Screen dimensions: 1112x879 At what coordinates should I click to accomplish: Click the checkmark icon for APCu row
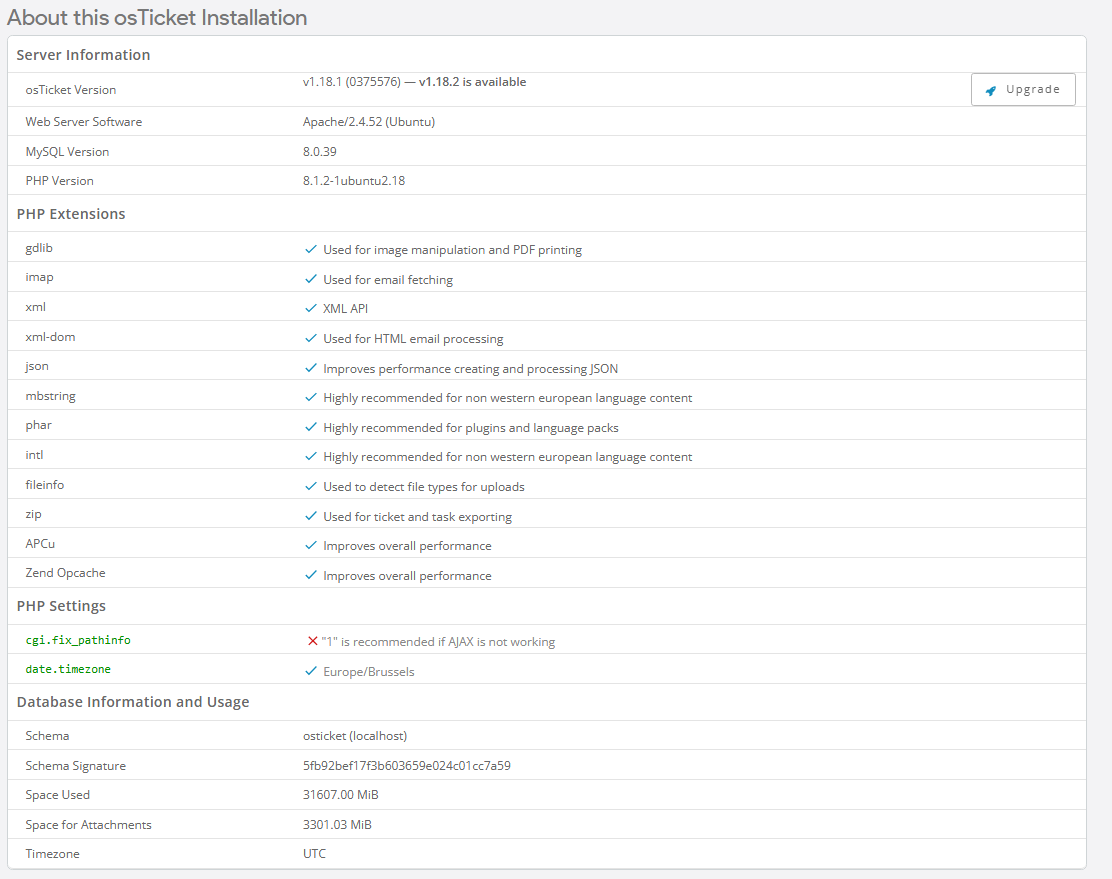[311, 546]
